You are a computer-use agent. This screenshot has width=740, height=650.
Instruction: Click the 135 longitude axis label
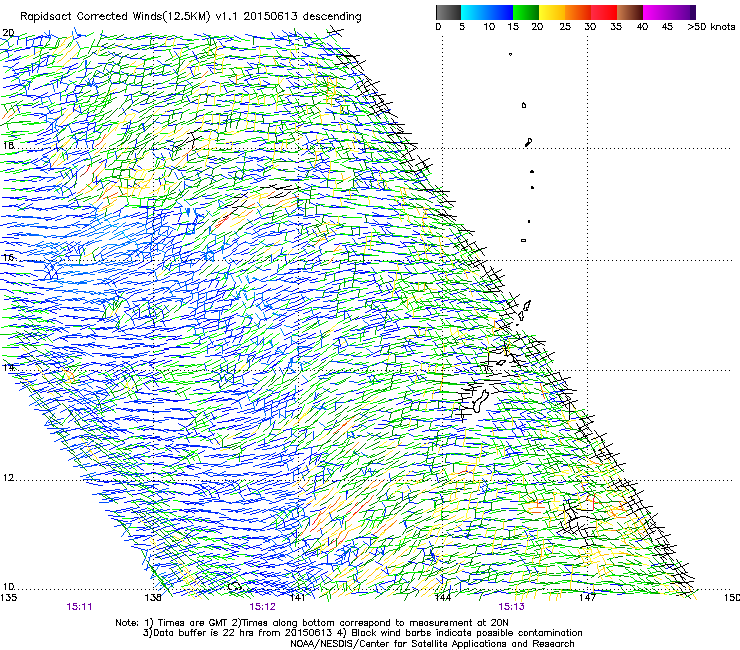(8, 598)
